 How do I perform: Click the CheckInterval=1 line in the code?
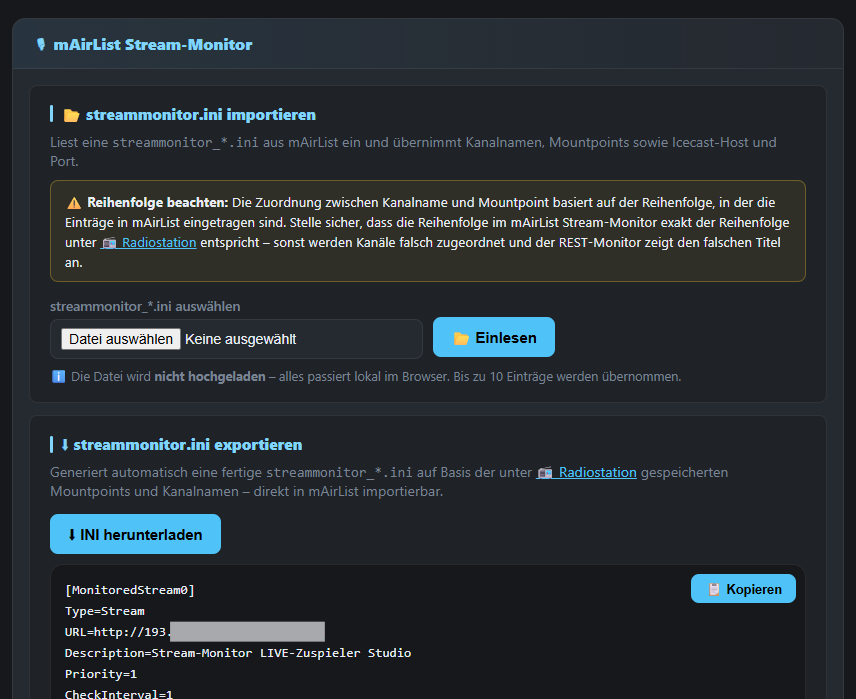click(119, 694)
